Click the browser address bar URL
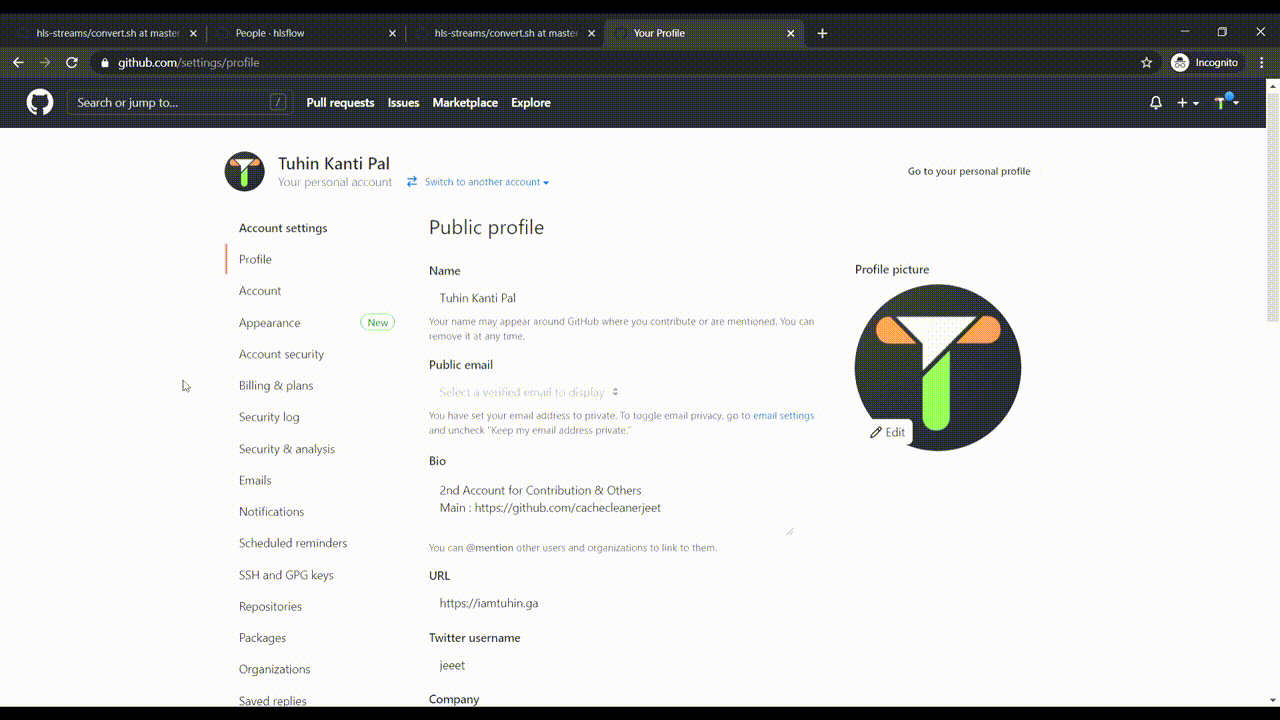 coord(189,62)
